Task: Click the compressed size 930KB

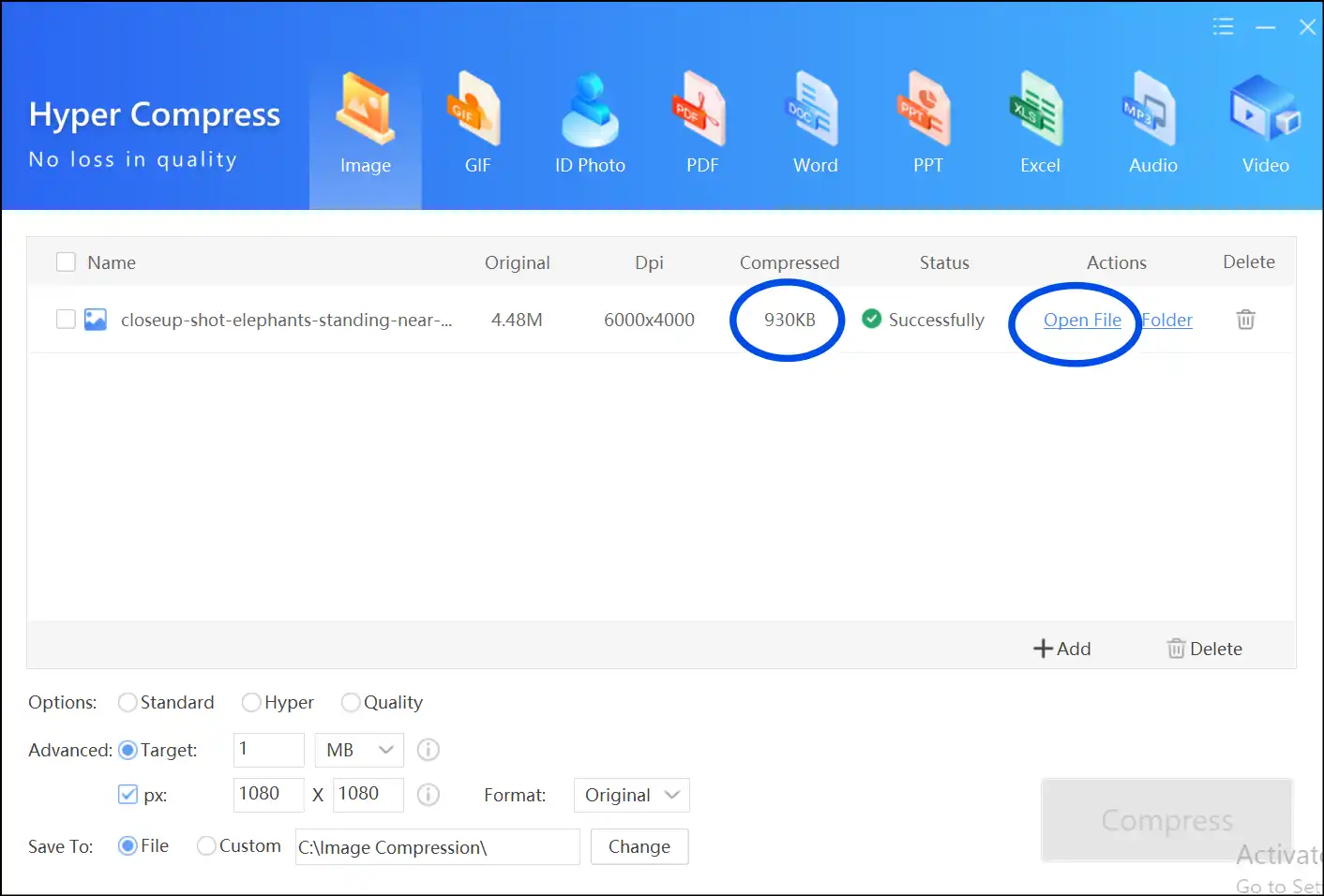Action: point(790,320)
